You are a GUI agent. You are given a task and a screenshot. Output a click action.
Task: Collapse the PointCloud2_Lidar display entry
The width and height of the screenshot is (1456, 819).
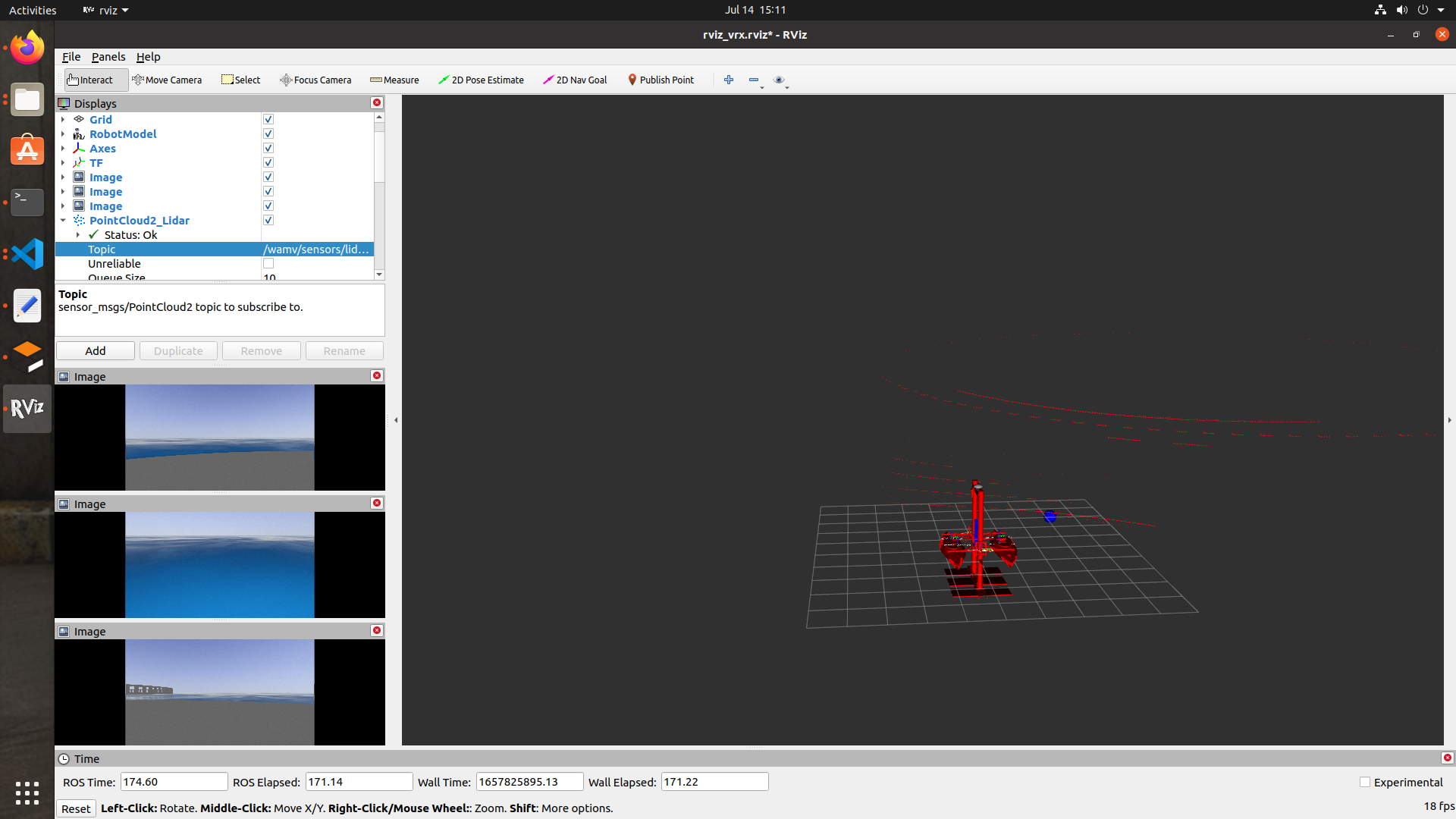click(64, 220)
